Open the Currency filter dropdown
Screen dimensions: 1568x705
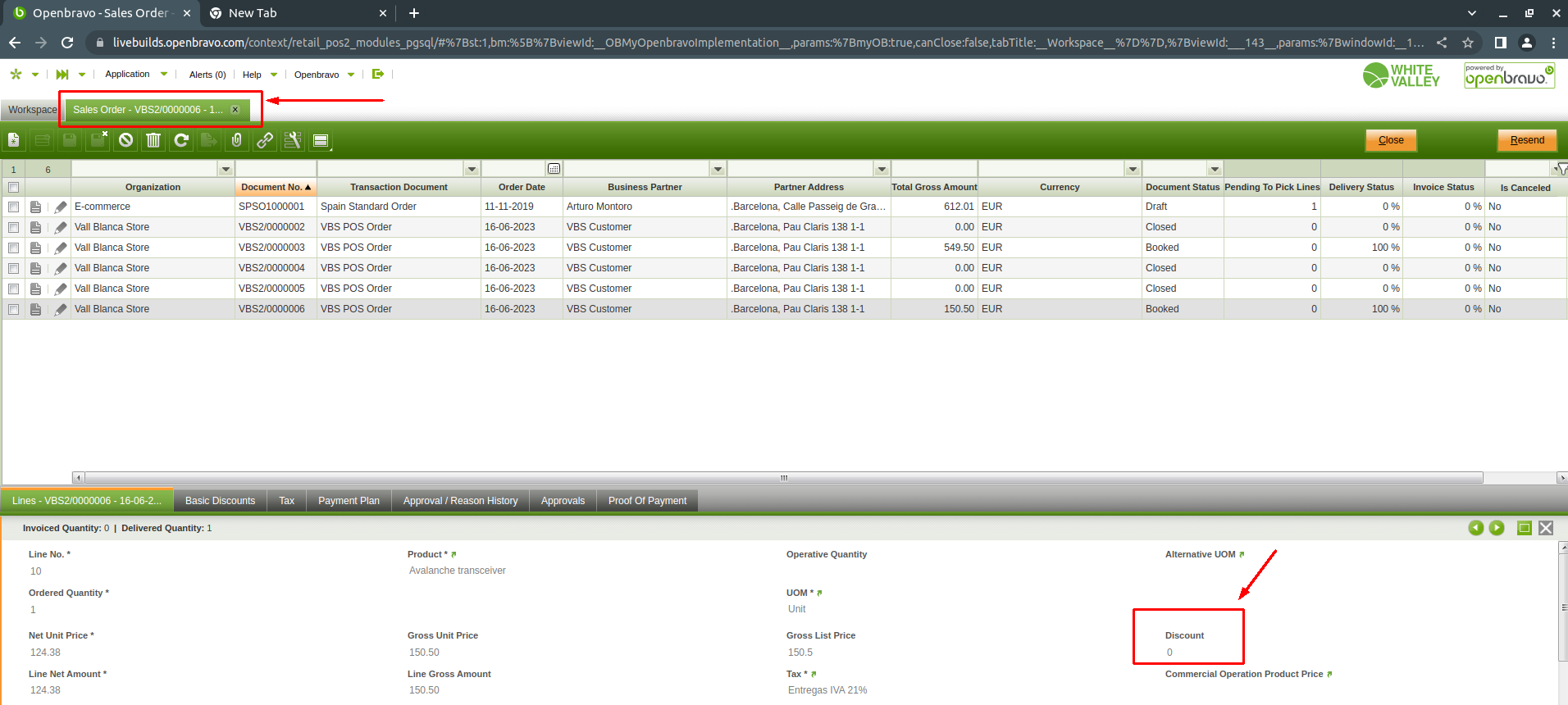coord(1133,169)
